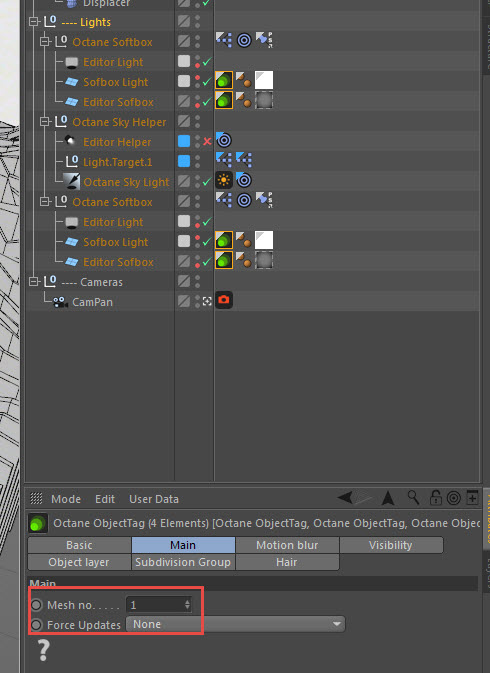Viewport: 490px width, 673px height.
Task: Switch to the Main tab
Action: coord(183,545)
